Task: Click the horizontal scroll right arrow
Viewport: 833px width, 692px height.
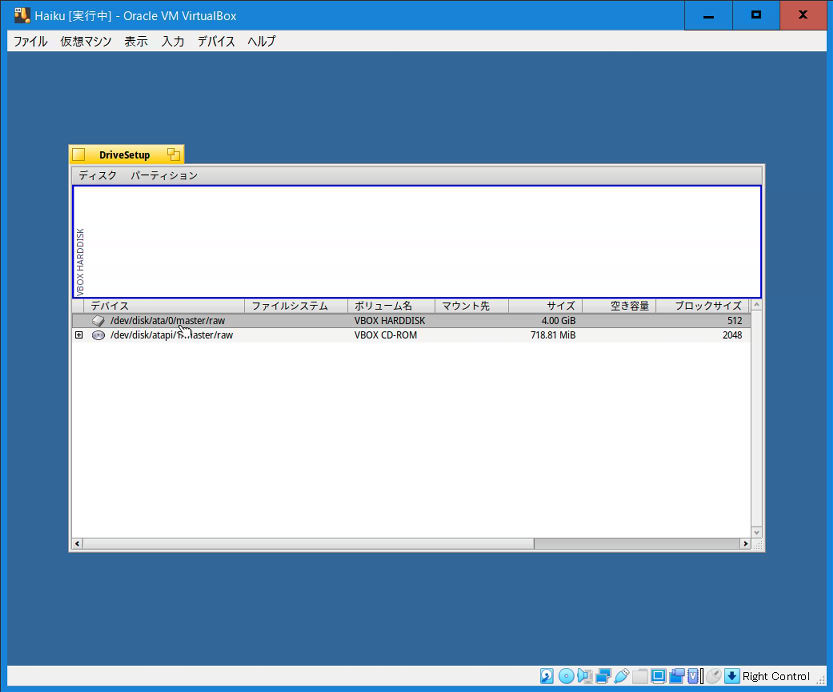Action: [745, 543]
